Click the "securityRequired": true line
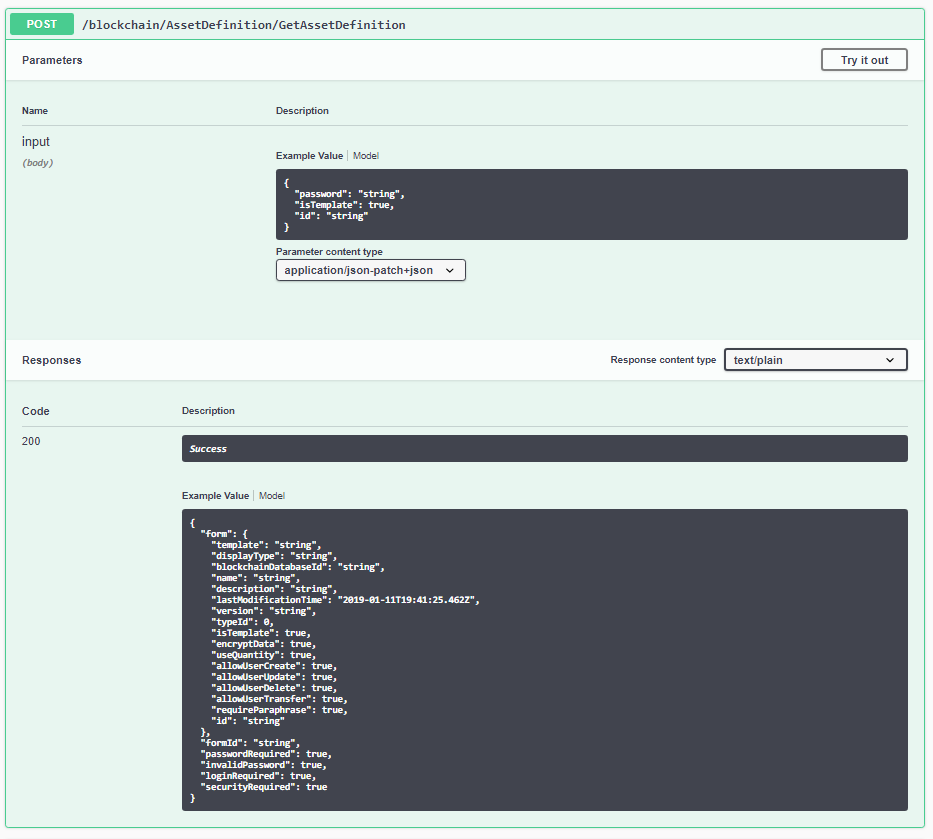 pyautogui.click(x=264, y=787)
